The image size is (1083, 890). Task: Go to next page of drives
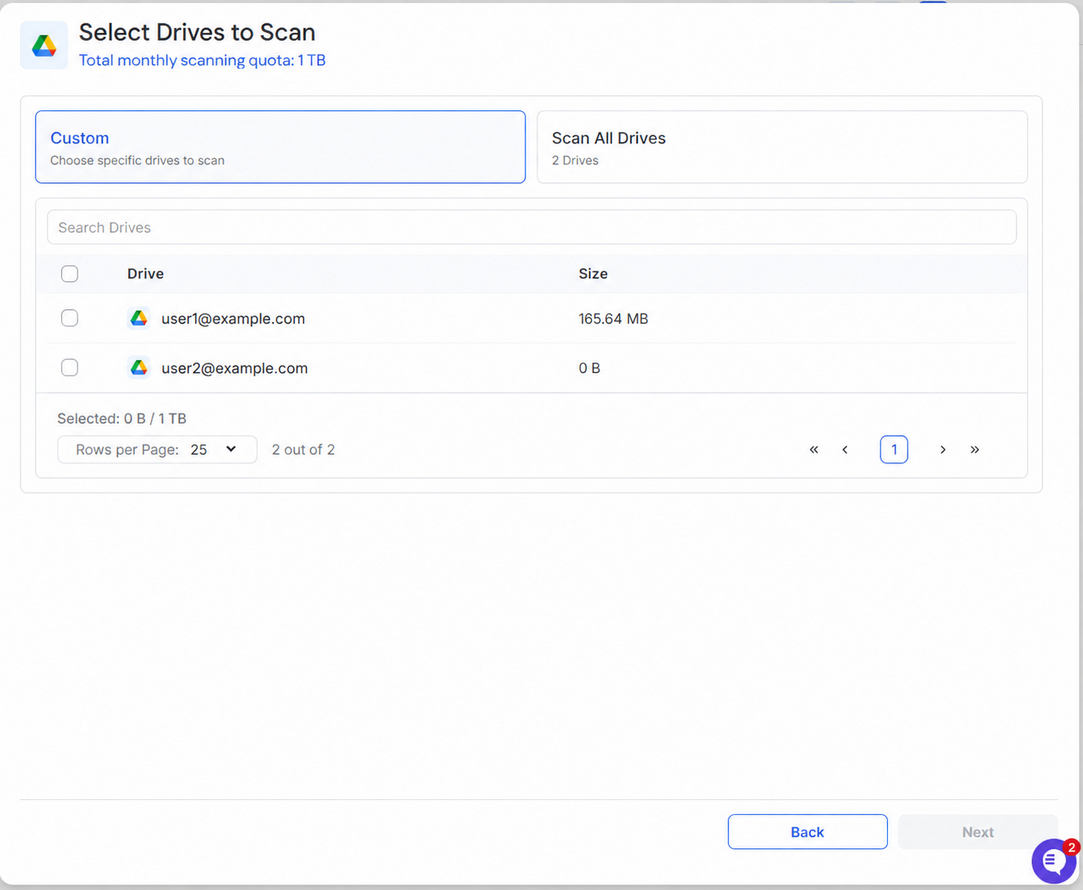(943, 449)
